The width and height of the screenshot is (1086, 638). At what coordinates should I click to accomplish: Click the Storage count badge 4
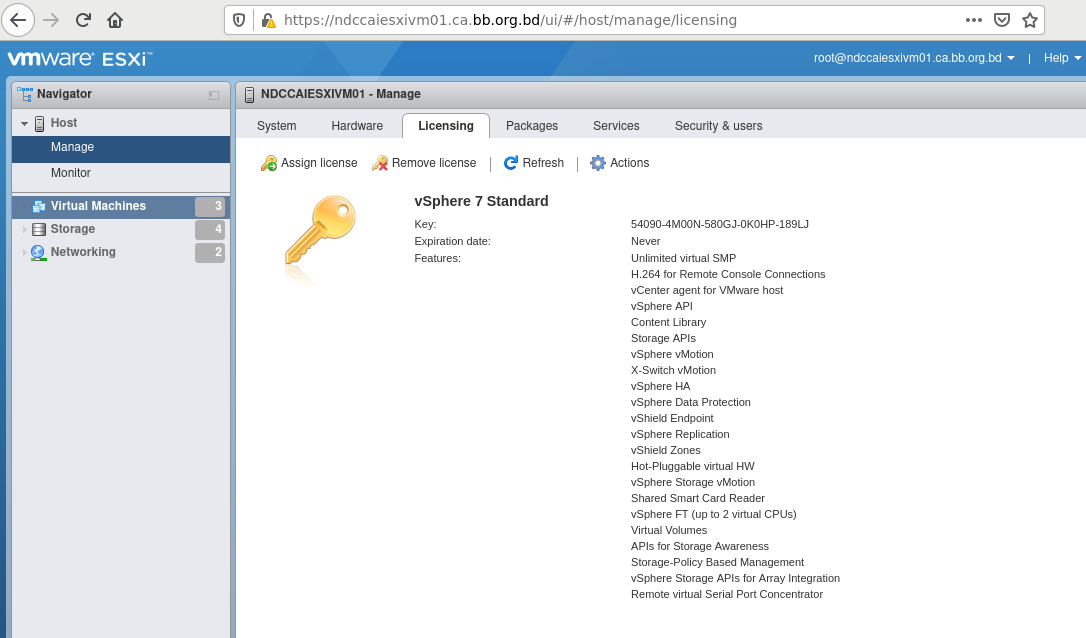tap(210, 229)
